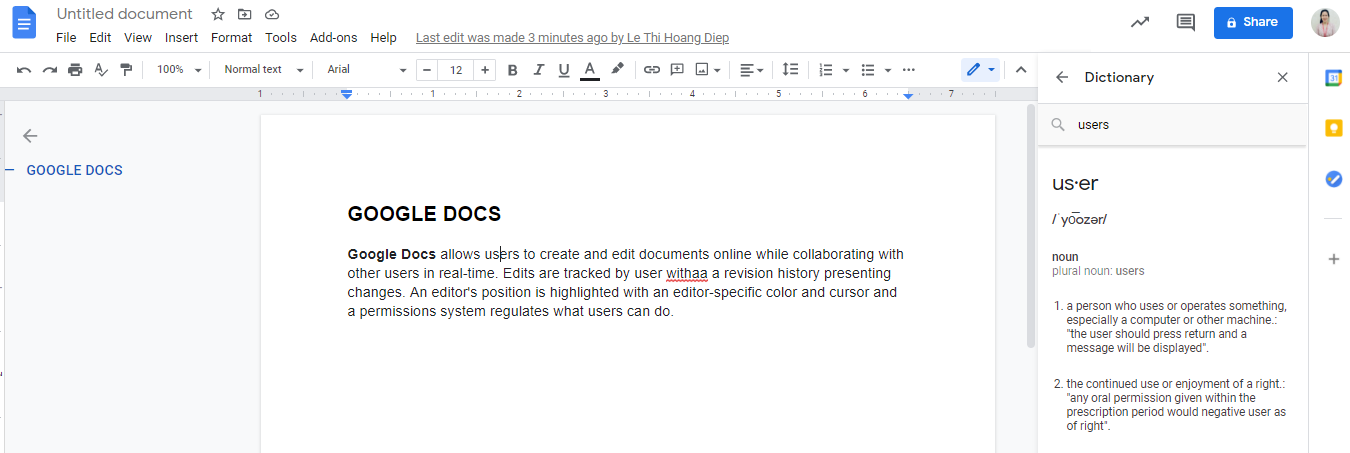Open the zoom level dropdown
This screenshot has width=1350, height=453.
pos(180,70)
